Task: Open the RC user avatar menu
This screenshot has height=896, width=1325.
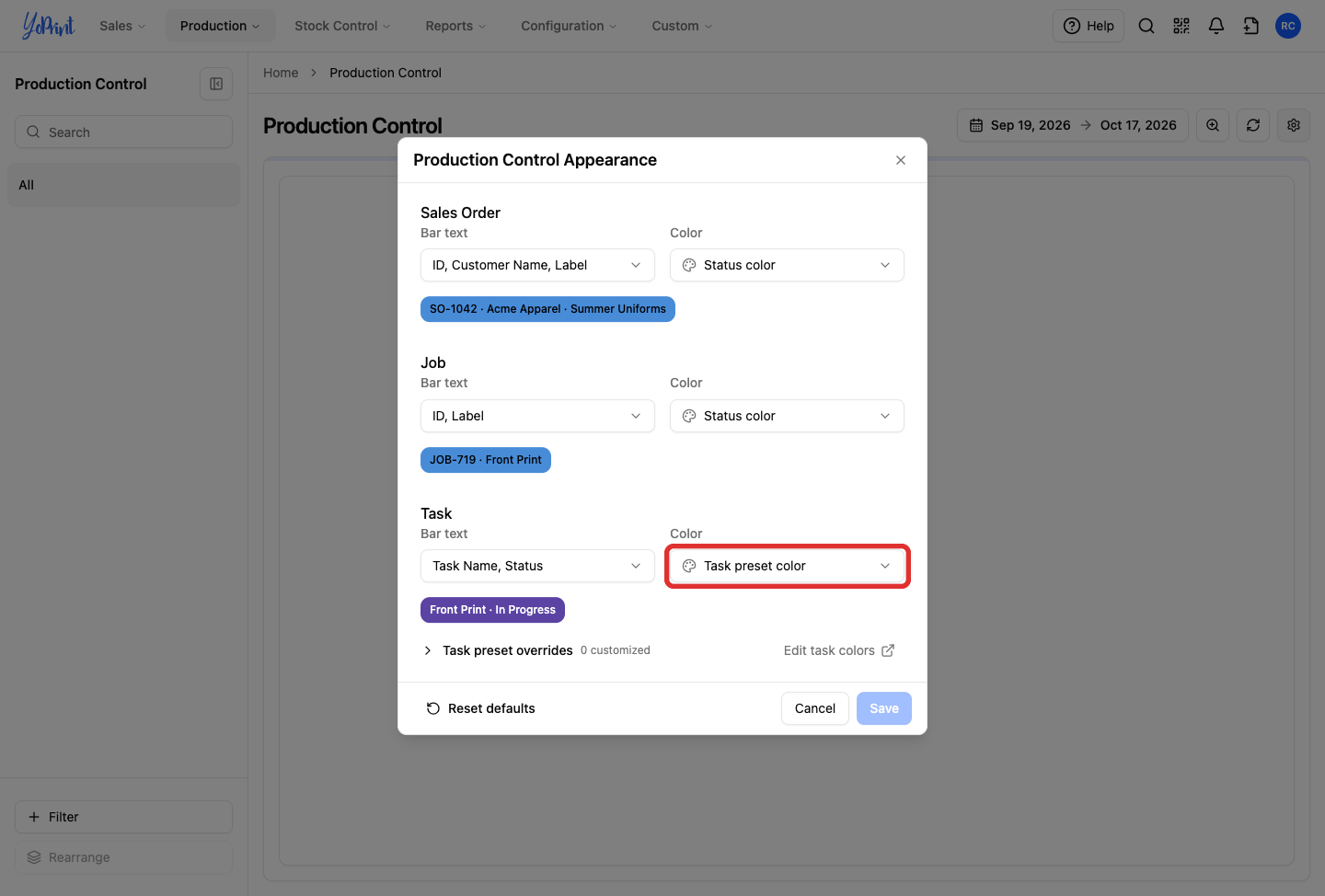Action: tap(1288, 26)
